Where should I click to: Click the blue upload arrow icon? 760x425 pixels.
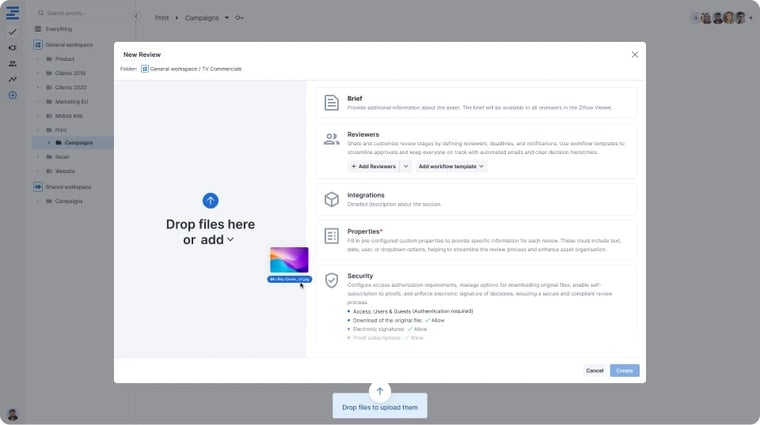pyautogui.click(x=210, y=200)
